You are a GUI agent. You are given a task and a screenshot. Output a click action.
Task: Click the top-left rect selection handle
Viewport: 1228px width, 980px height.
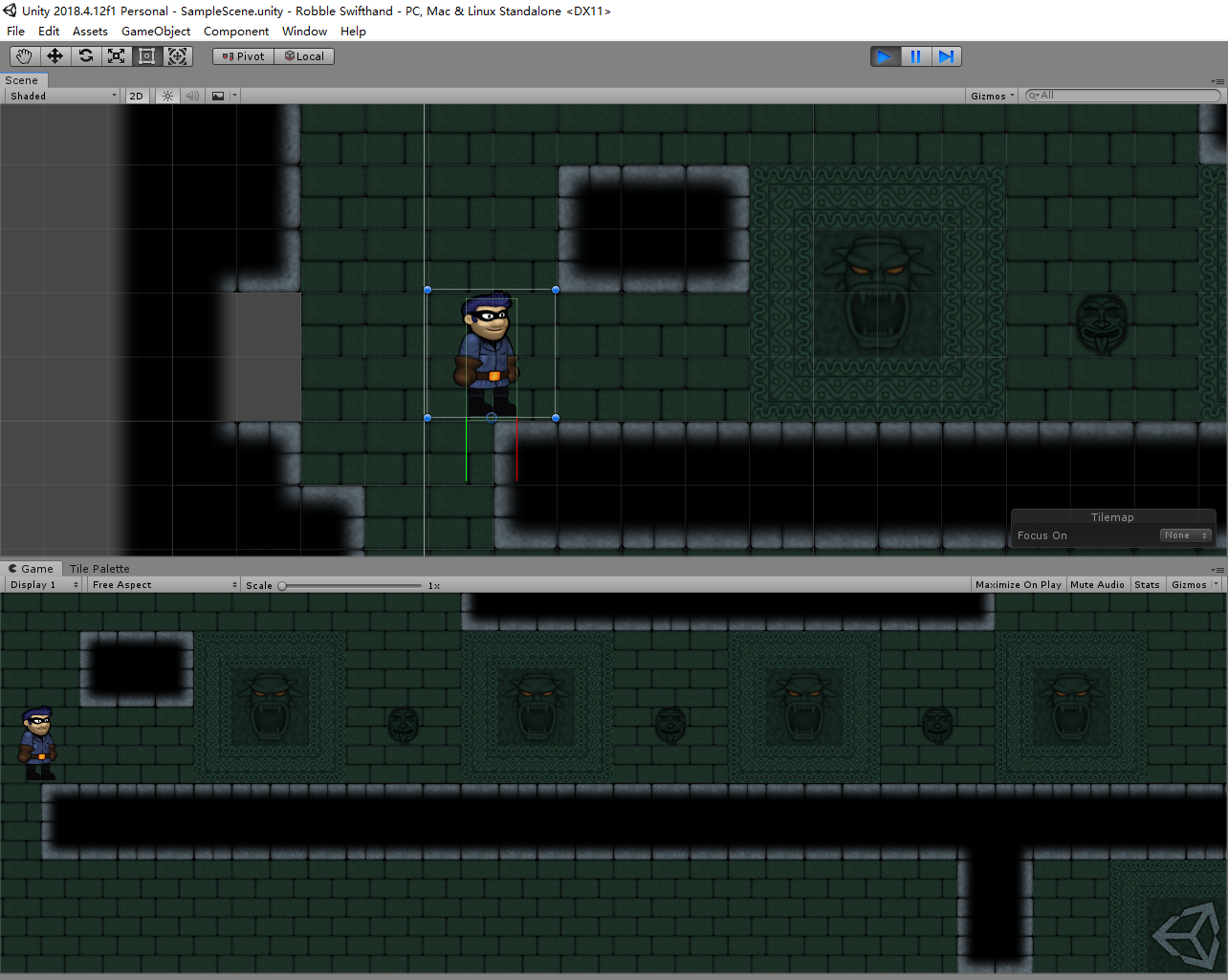point(428,290)
